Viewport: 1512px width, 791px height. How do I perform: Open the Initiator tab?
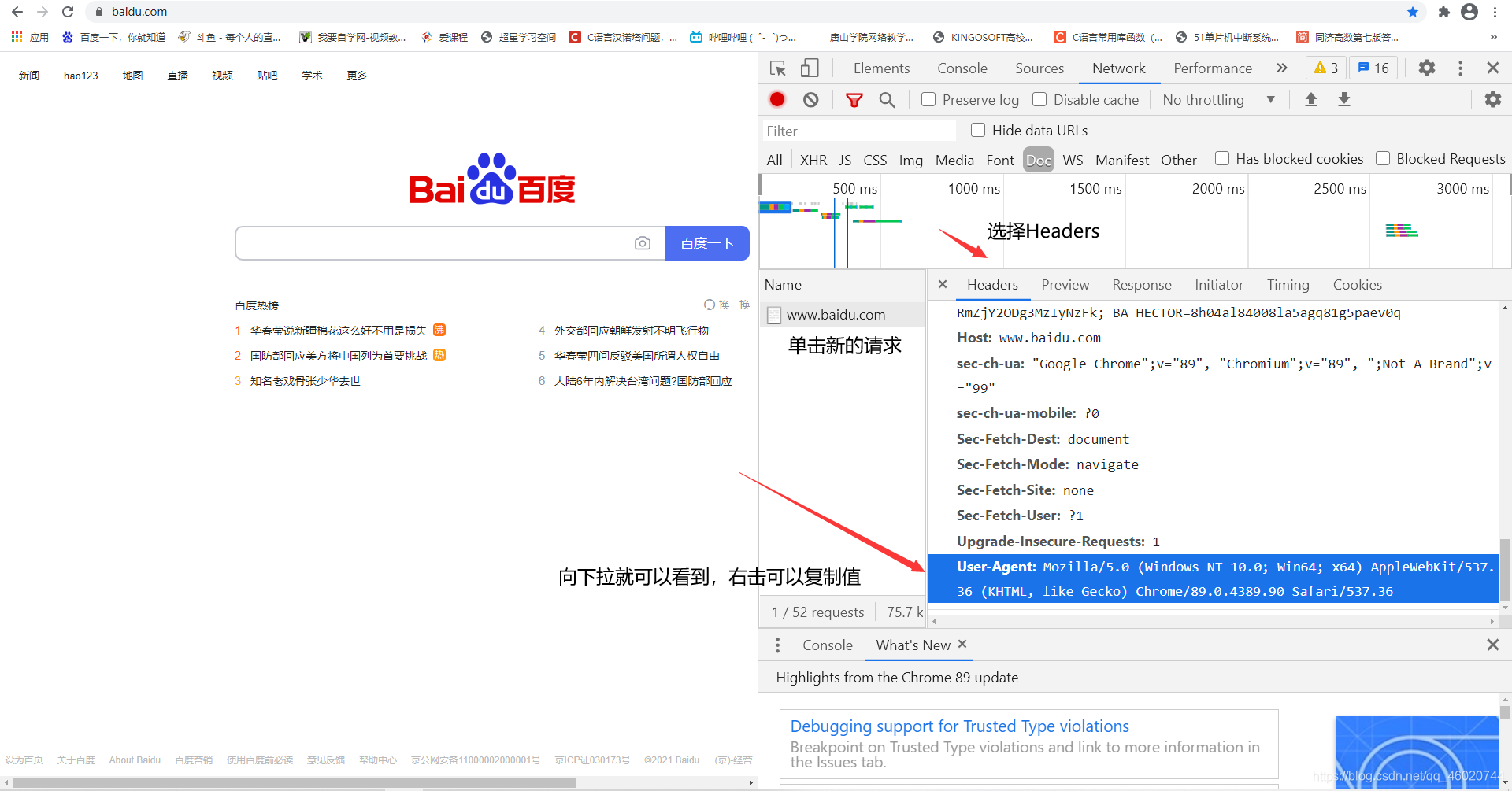(1219, 285)
